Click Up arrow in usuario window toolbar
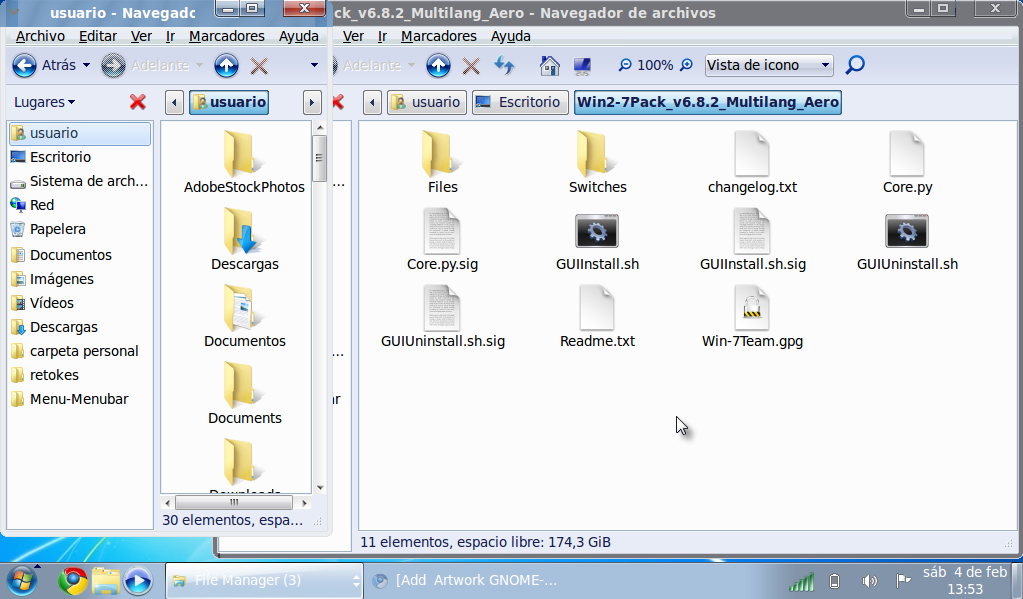The width and height of the screenshot is (1023, 599). click(226, 65)
